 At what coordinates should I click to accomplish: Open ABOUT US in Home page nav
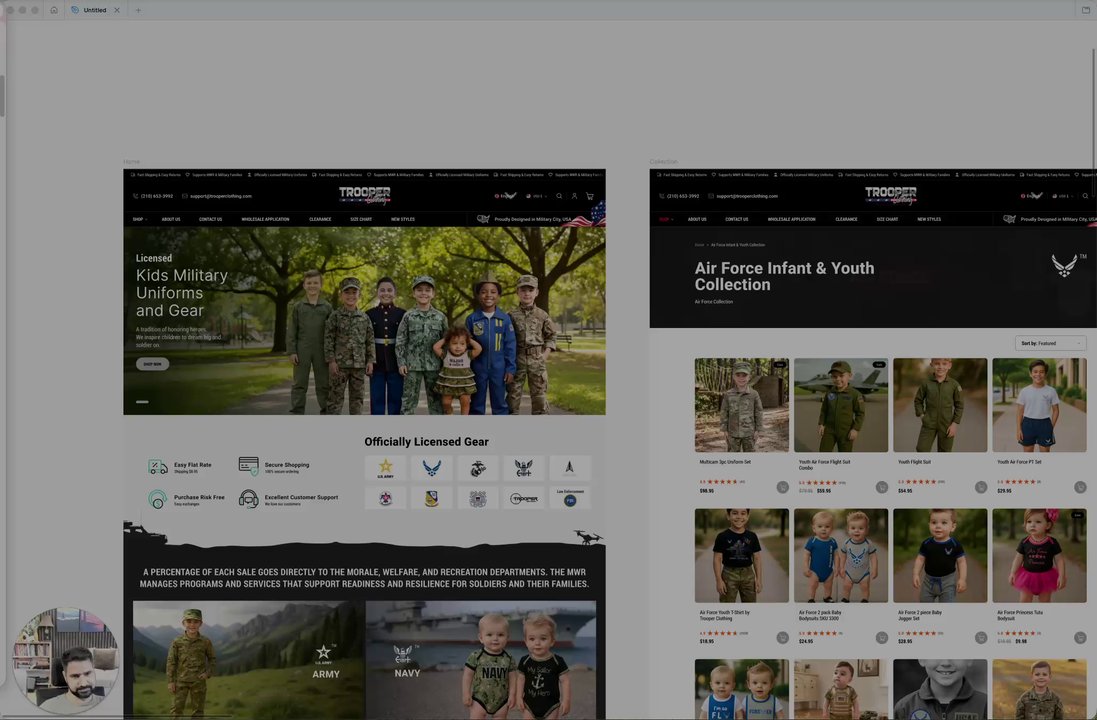point(171,219)
